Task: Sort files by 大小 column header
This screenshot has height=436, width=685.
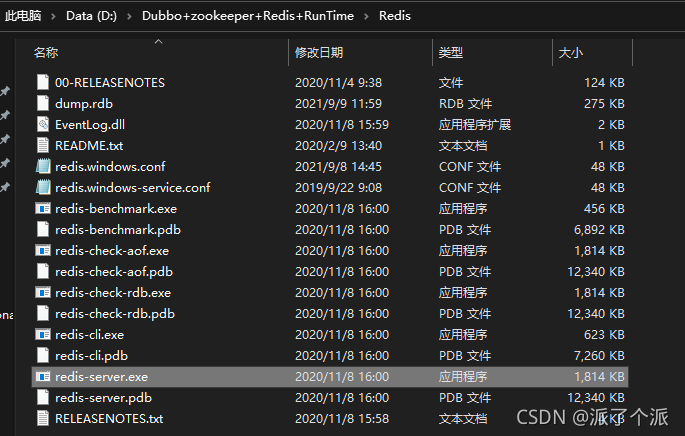Action: tap(571, 53)
